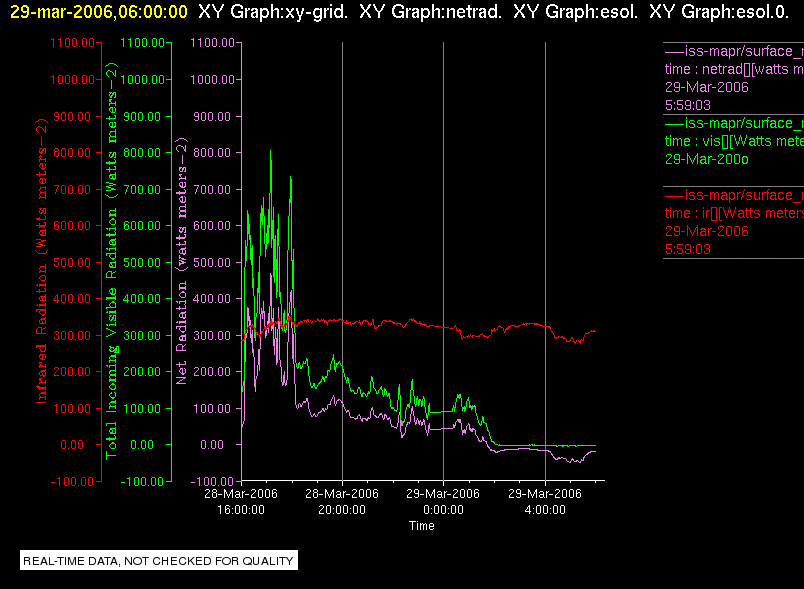
Task: Click the Net Radiation axis label
Action: point(182,260)
